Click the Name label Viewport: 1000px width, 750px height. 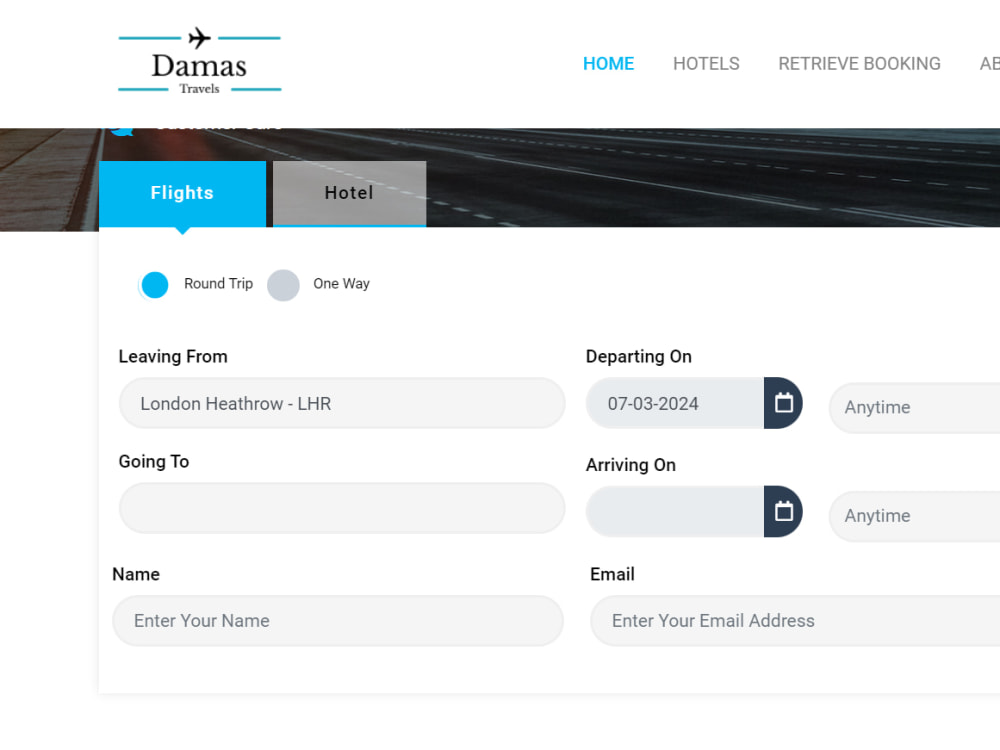tap(136, 575)
